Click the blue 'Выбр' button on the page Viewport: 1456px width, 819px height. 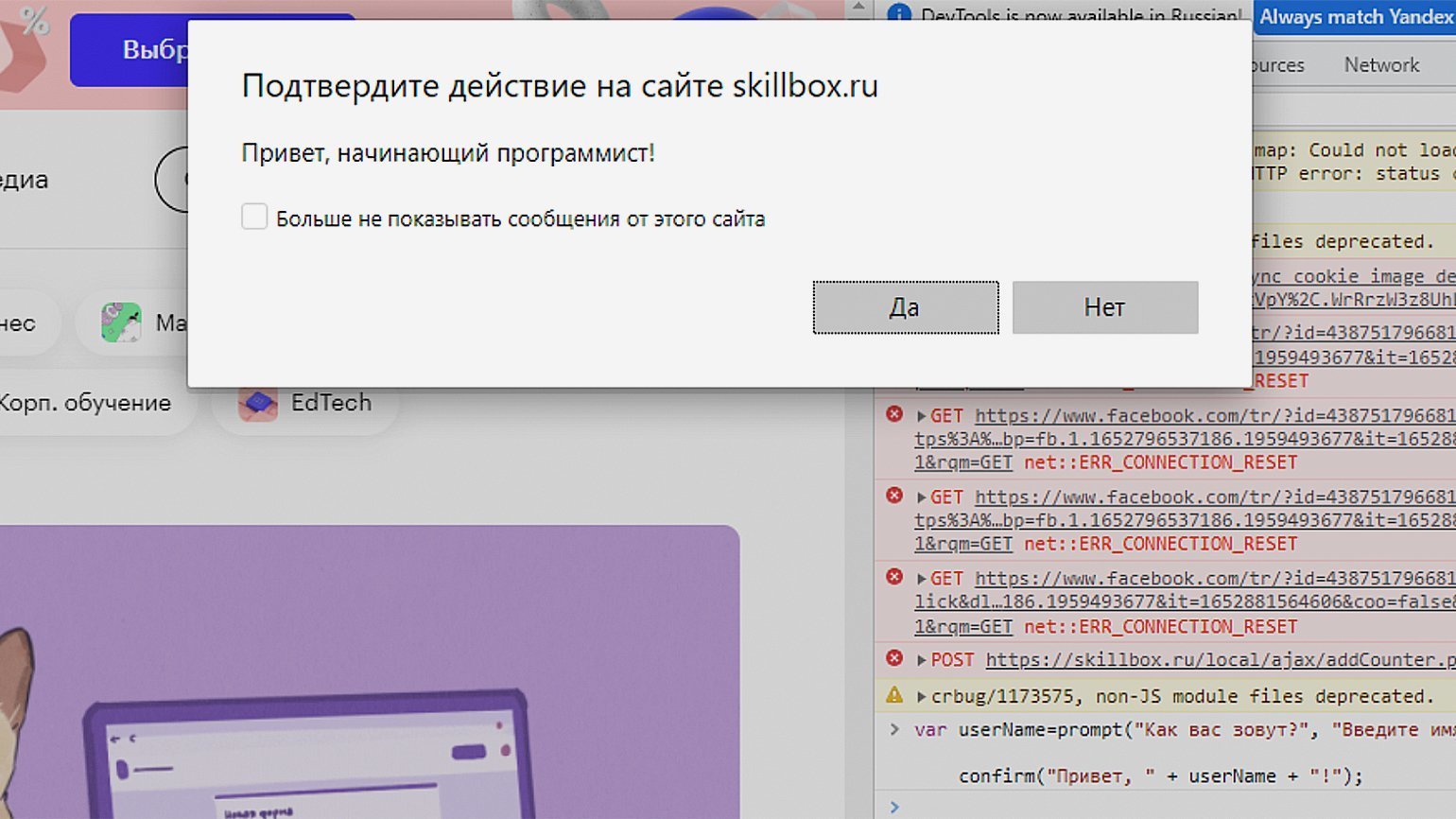click(130, 50)
